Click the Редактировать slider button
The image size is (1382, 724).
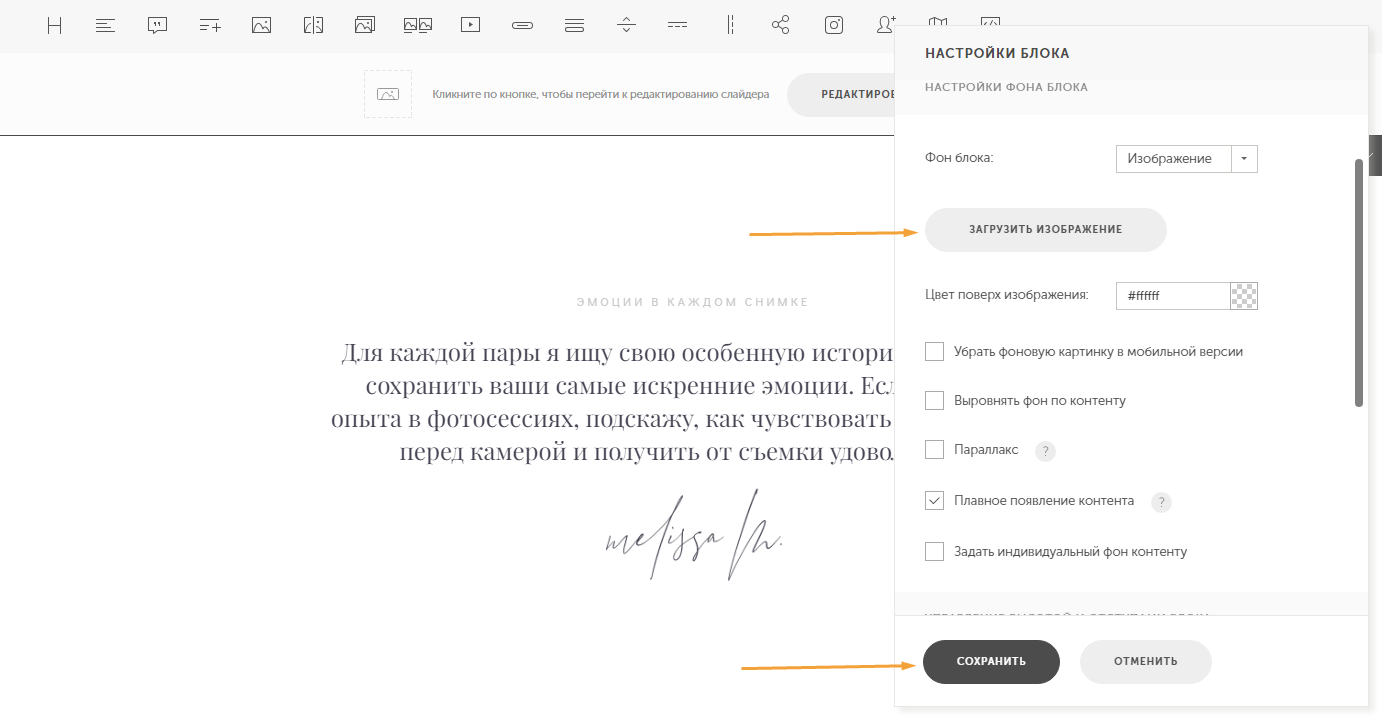click(x=841, y=94)
